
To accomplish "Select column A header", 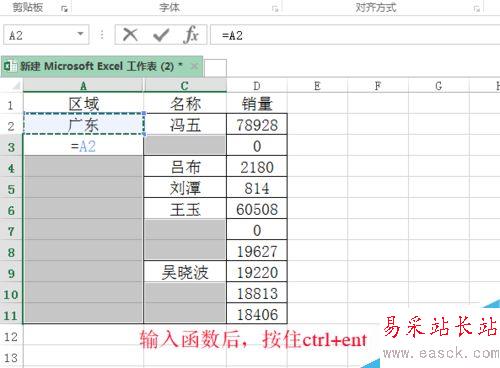I will click(83, 86).
